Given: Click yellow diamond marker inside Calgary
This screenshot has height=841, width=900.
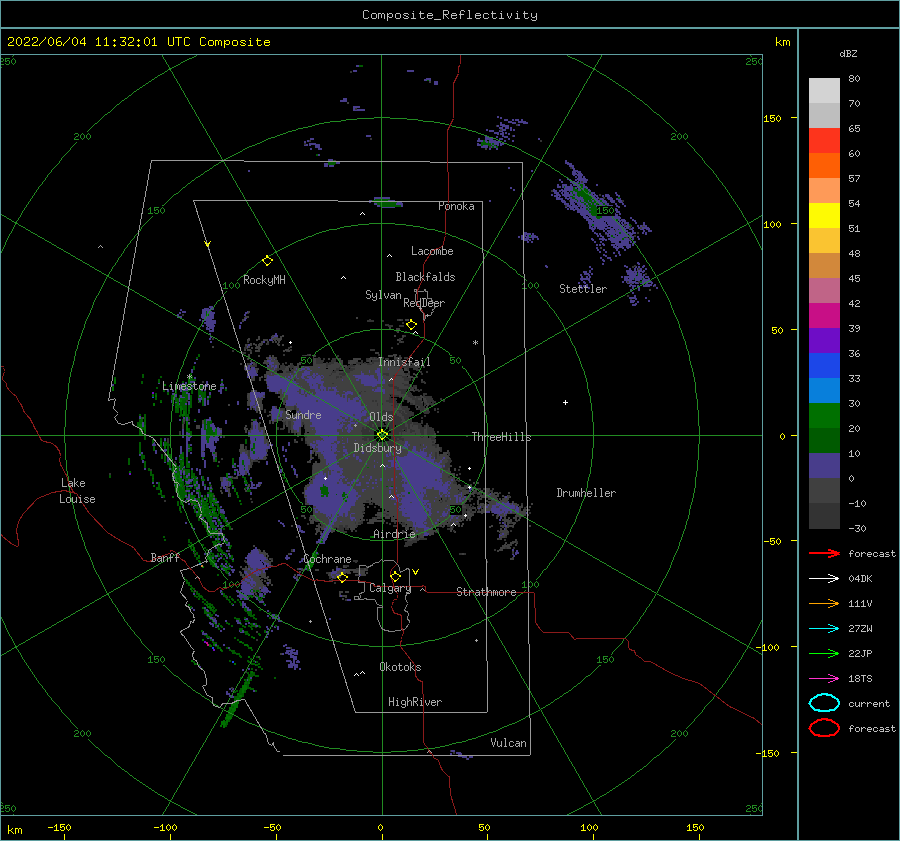Looking at the screenshot, I should point(395,576).
